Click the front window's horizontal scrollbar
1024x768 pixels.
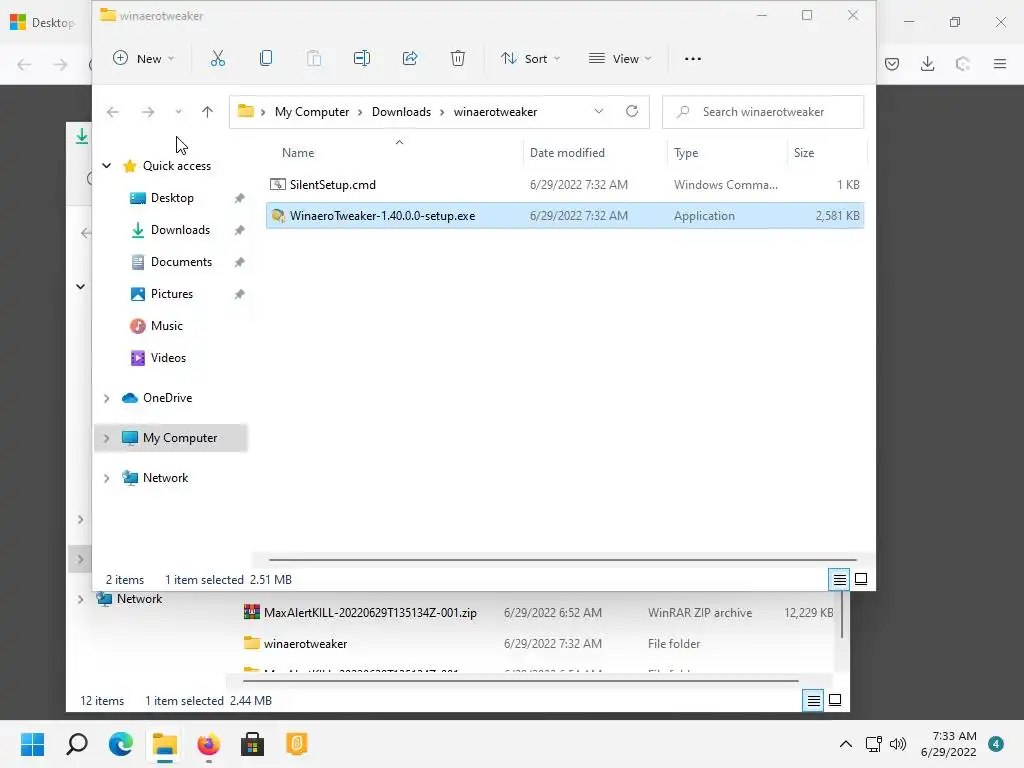(562, 560)
